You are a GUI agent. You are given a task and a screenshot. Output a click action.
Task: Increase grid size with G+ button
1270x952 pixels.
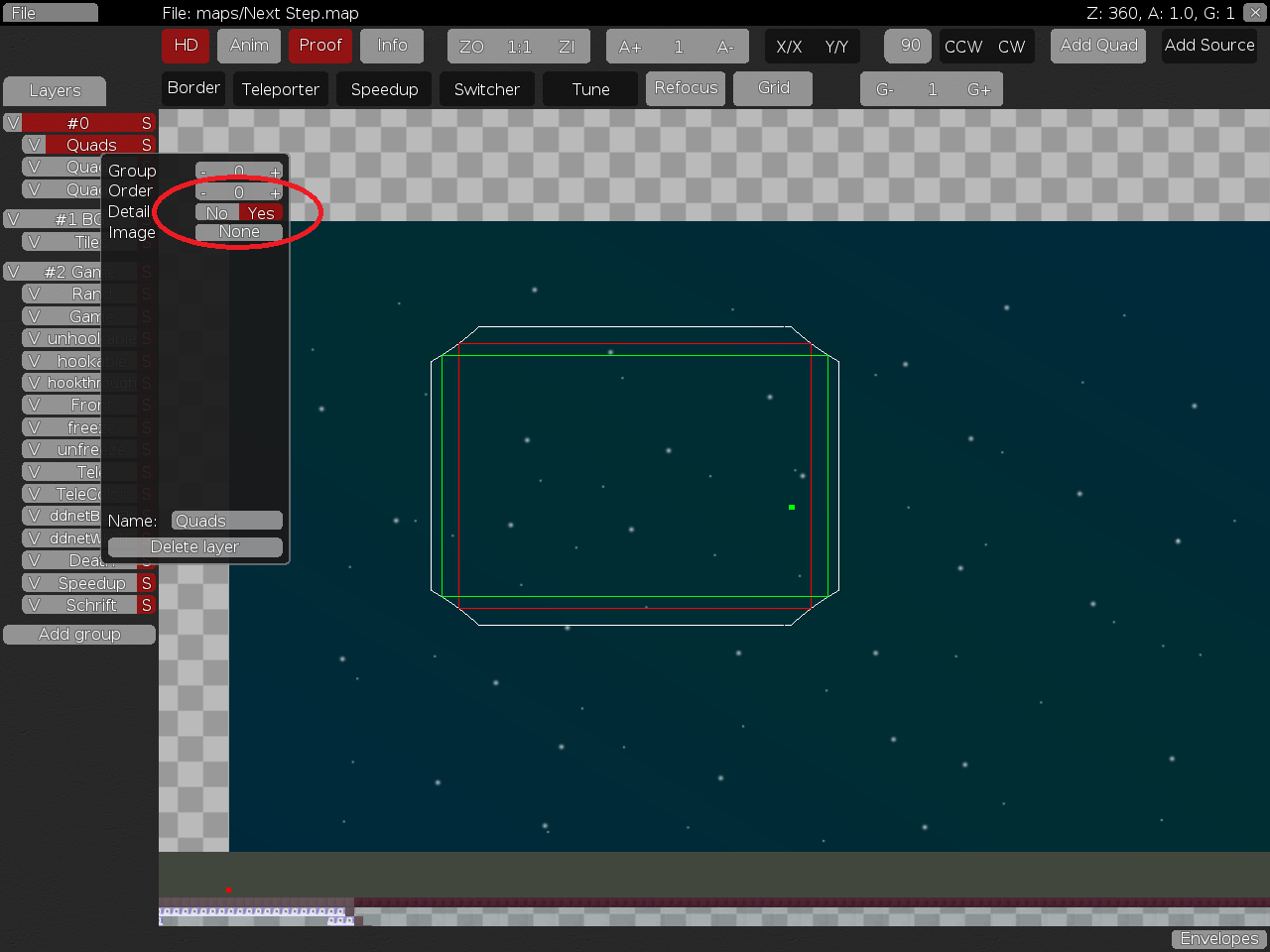click(978, 89)
